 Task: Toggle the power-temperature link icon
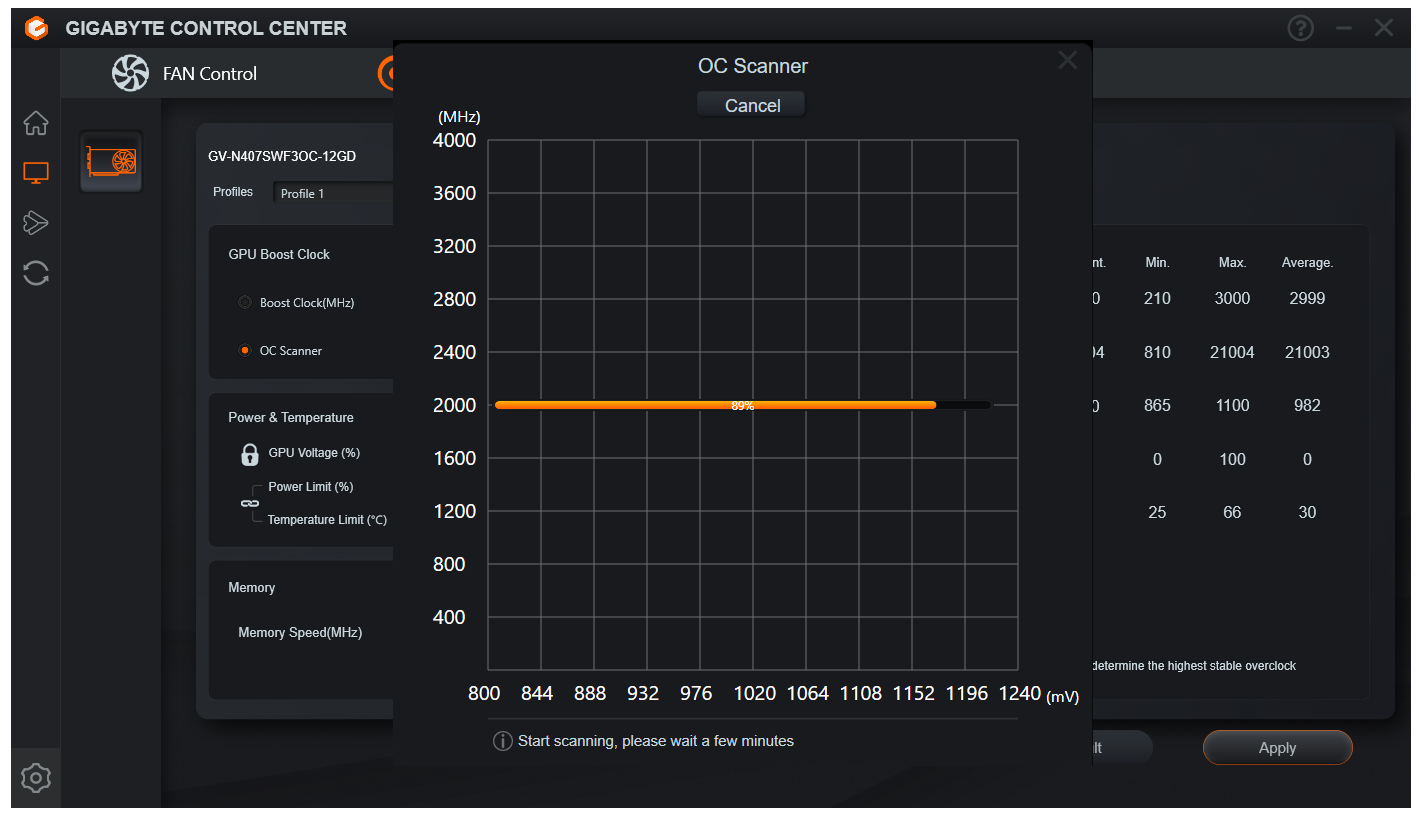tap(249, 503)
